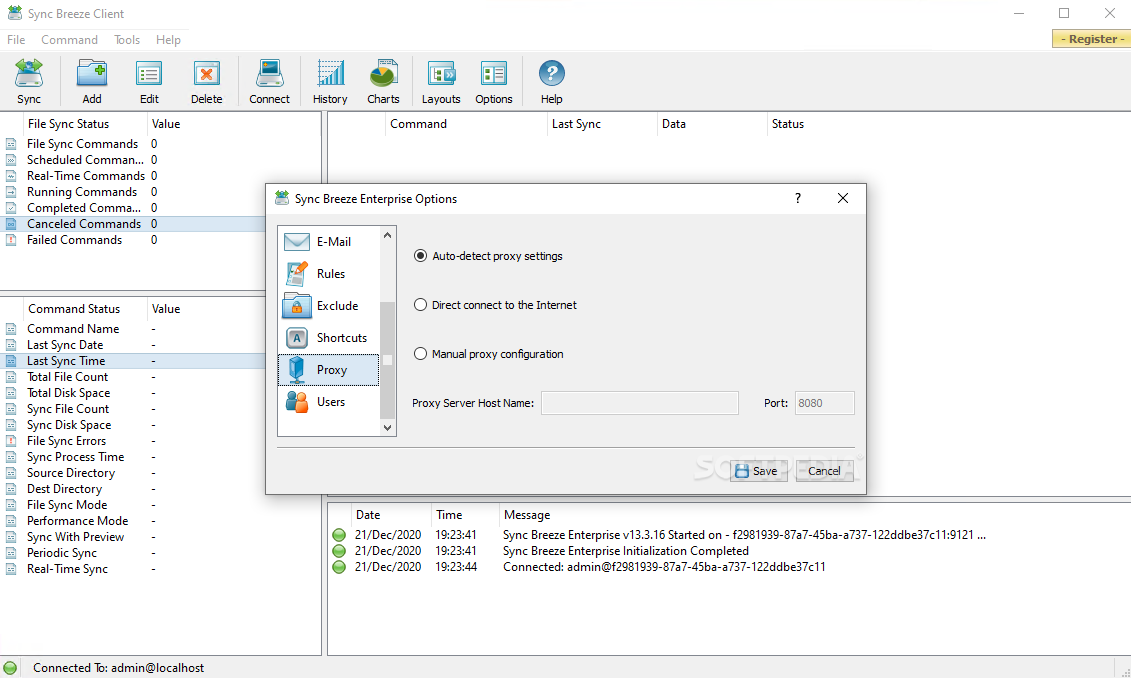This screenshot has width=1131, height=678.
Task: Select the Total Disk Space row
Action: [133, 393]
